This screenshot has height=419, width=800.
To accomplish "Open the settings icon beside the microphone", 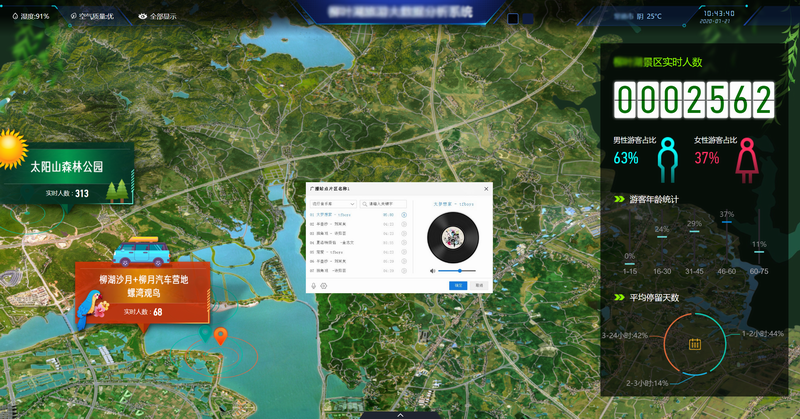I will point(323,286).
